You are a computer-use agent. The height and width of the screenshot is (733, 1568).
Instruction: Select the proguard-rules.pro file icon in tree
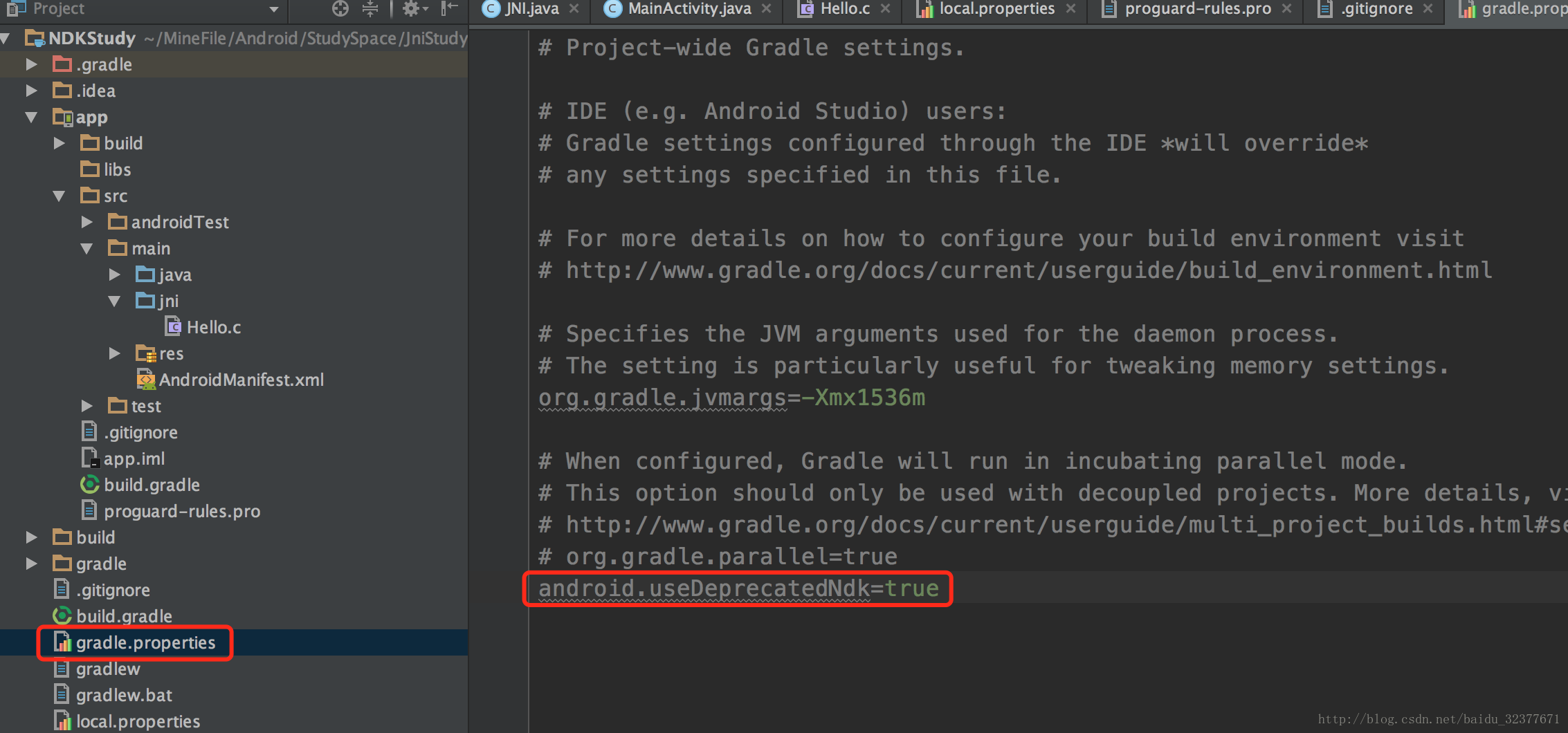[x=89, y=510]
